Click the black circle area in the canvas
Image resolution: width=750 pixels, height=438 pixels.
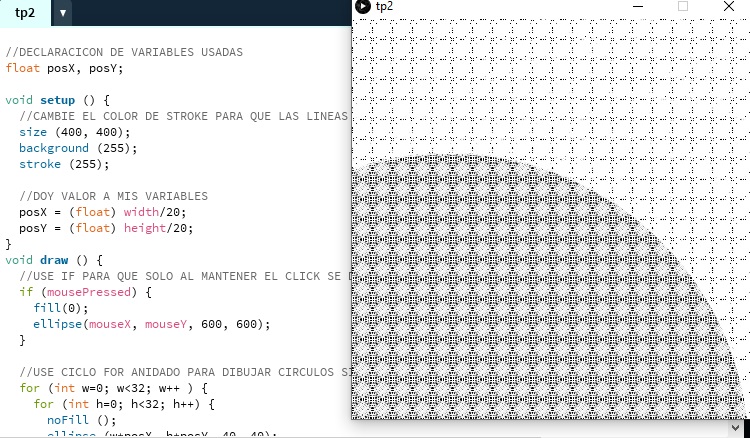pos(480,300)
